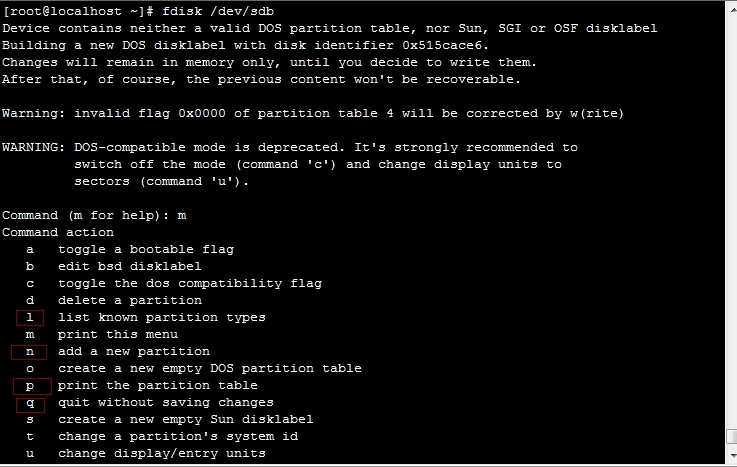
Task: Click the boxed 'n' command letter
Action: [29, 352]
